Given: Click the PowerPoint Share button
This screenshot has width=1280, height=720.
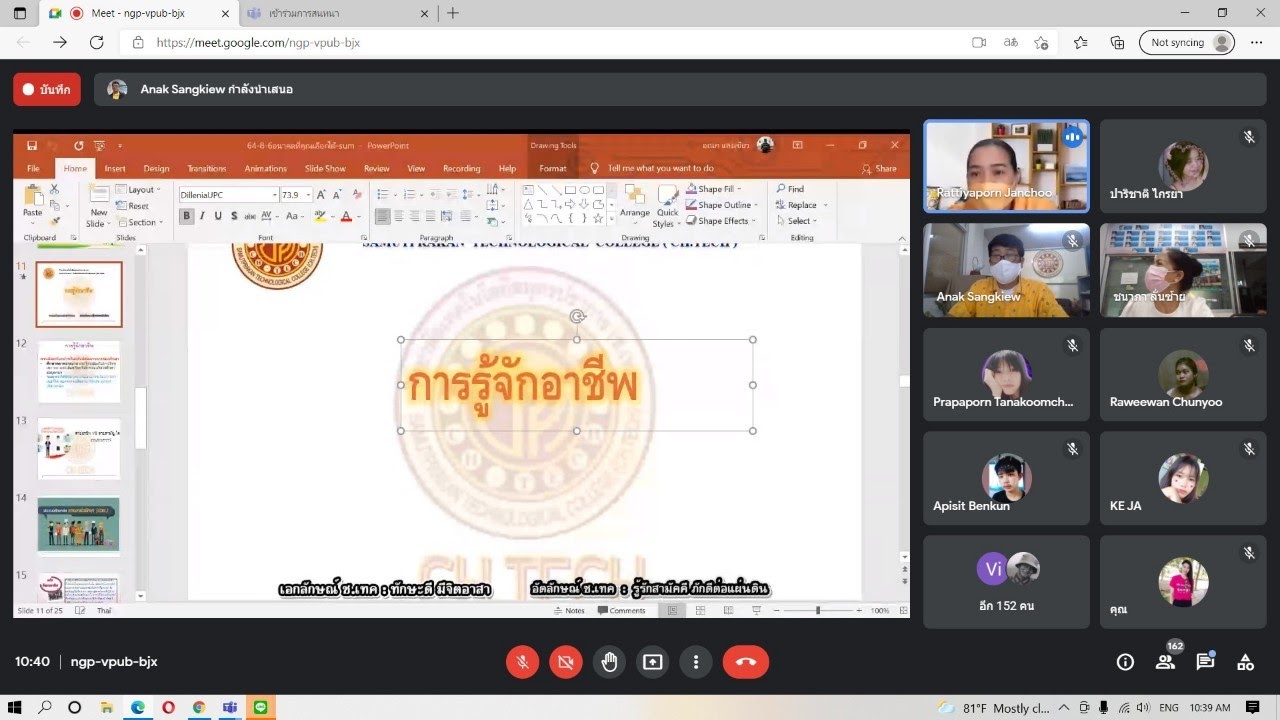Looking at the screenshot, I should point(880,169).
